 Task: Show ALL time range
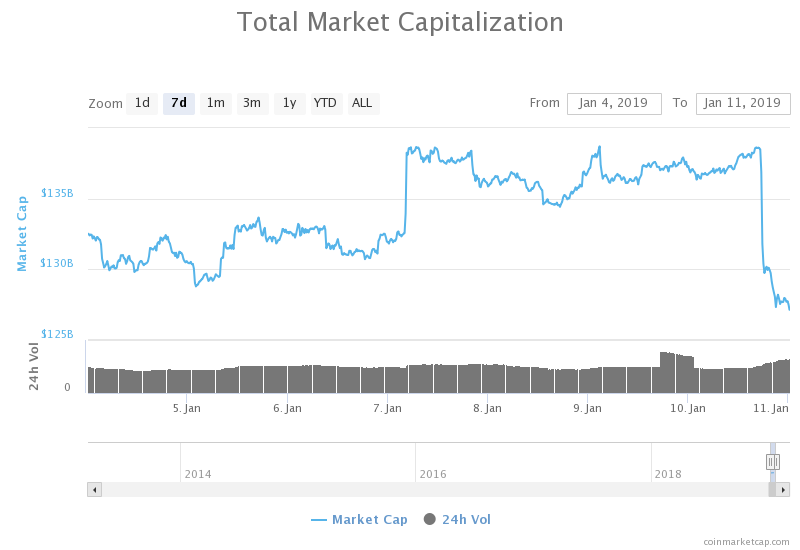point(362,103)
